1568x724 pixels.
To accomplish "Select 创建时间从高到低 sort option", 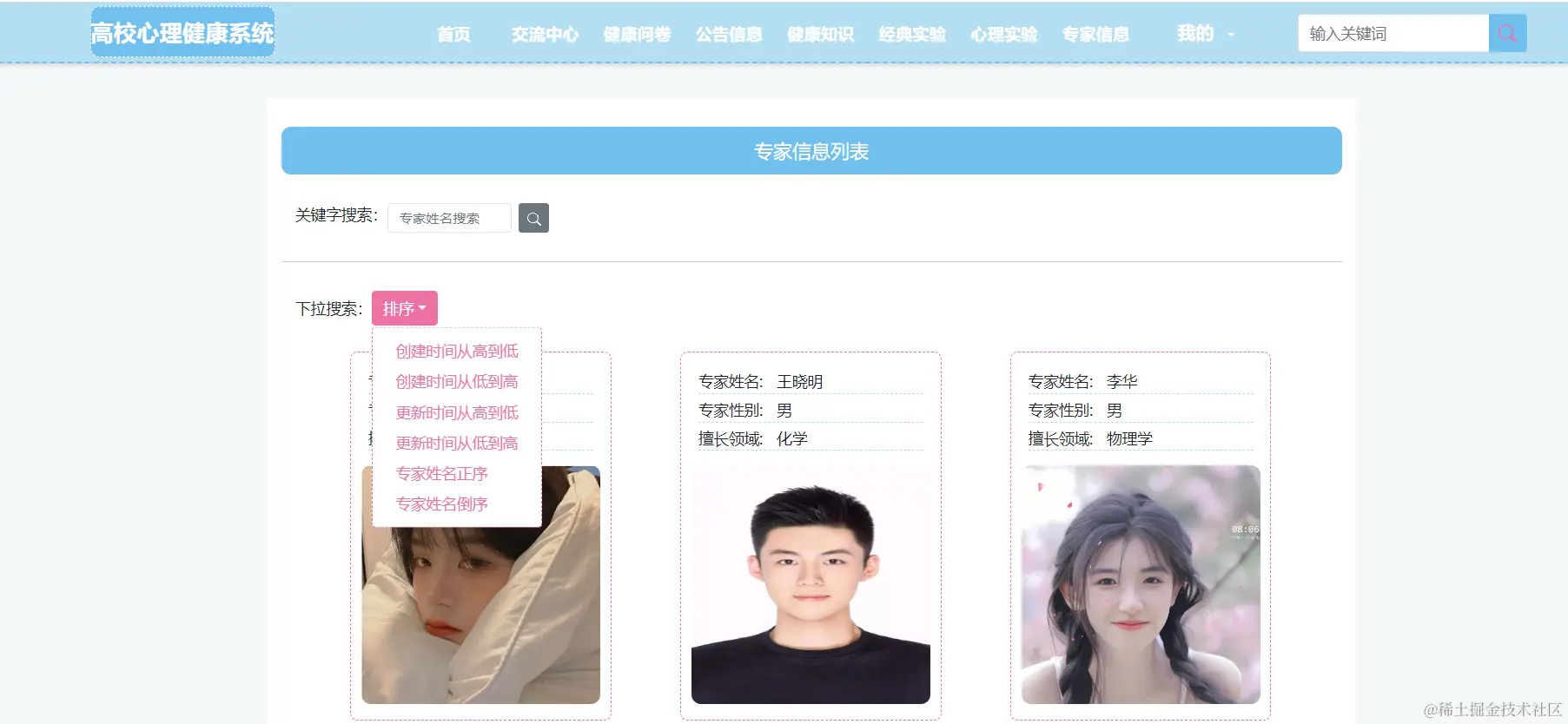I will pos(457,351).
